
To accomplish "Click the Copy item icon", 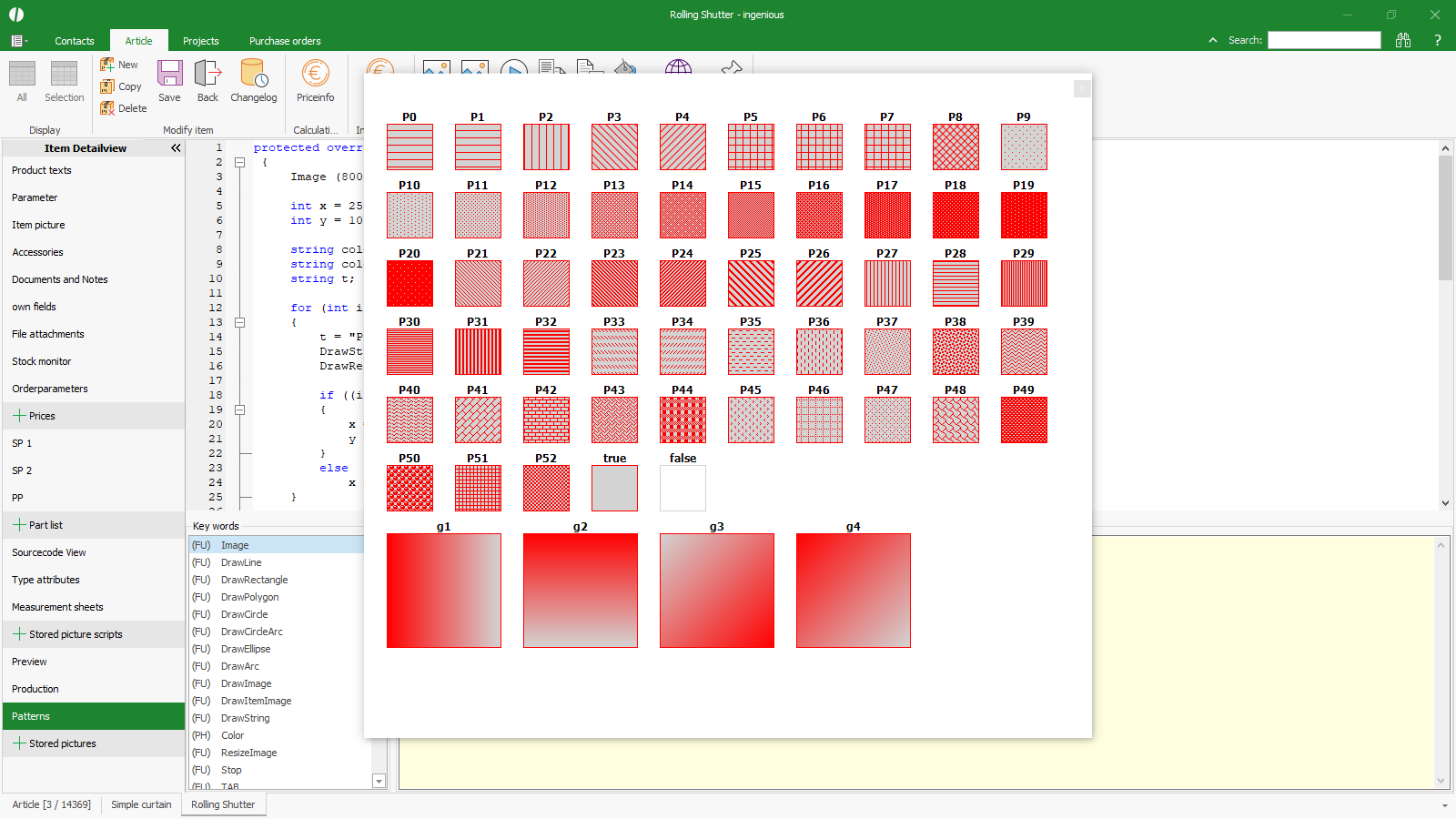I will 121,86.
